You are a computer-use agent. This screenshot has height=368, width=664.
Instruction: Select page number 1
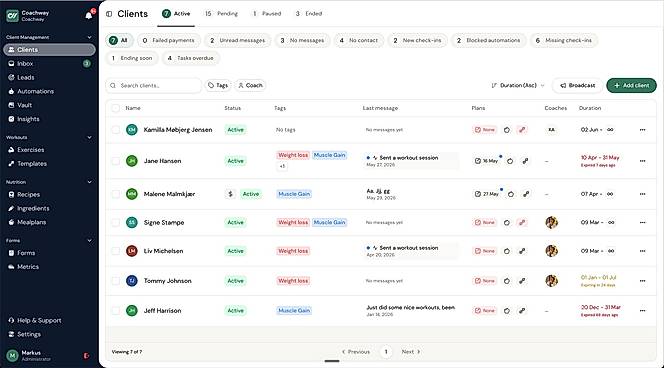(386, 352)
